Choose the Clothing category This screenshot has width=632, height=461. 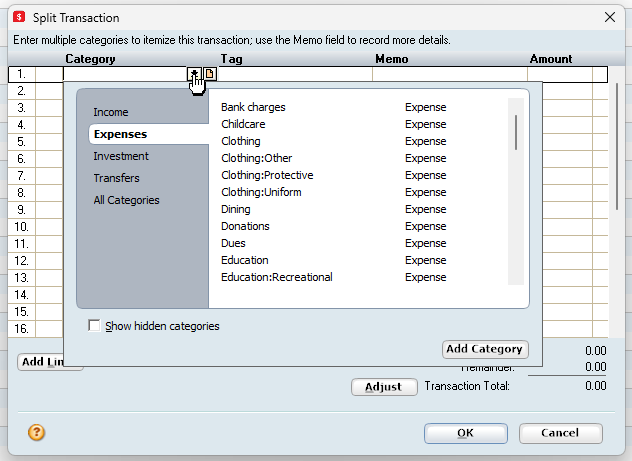(241, 141)
